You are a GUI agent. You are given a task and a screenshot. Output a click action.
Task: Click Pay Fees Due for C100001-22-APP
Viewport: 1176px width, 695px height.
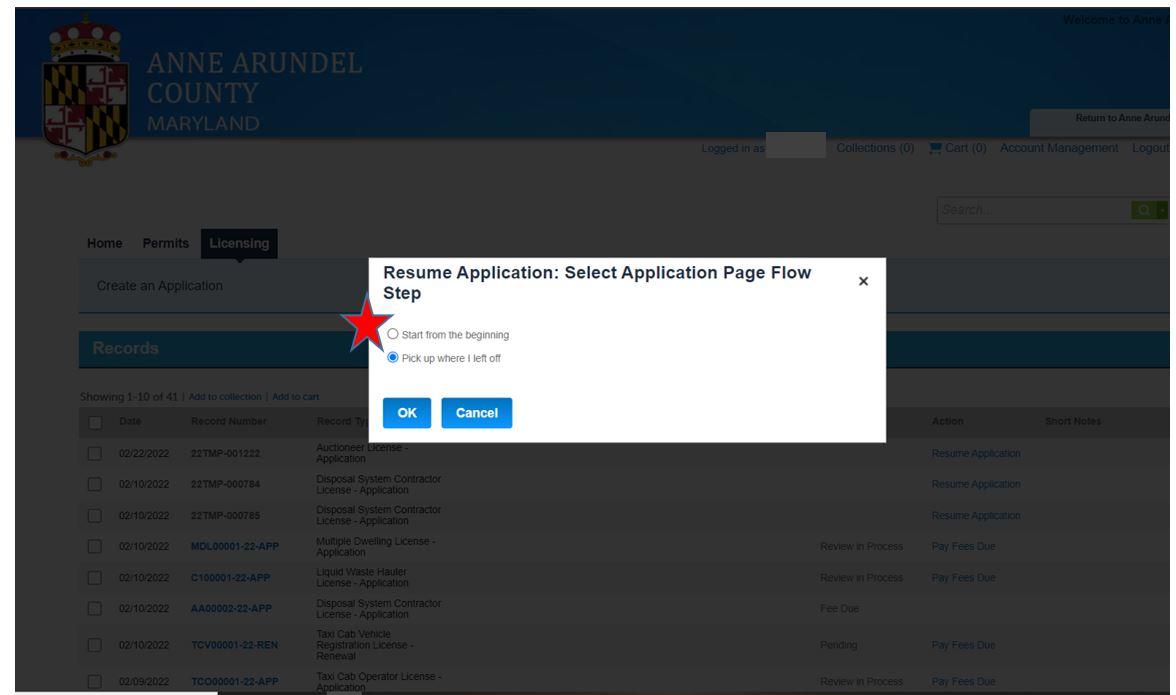click(x=963, y=578)
